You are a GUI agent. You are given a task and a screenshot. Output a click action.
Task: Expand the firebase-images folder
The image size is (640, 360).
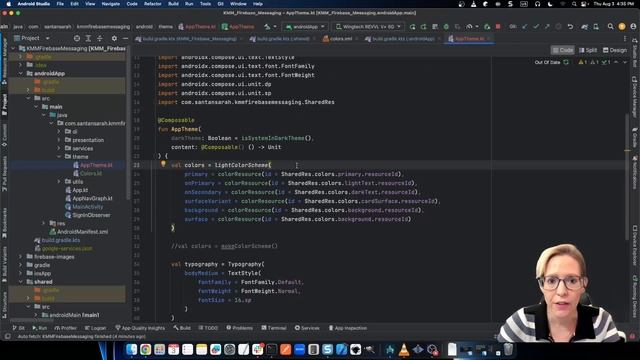20,257
